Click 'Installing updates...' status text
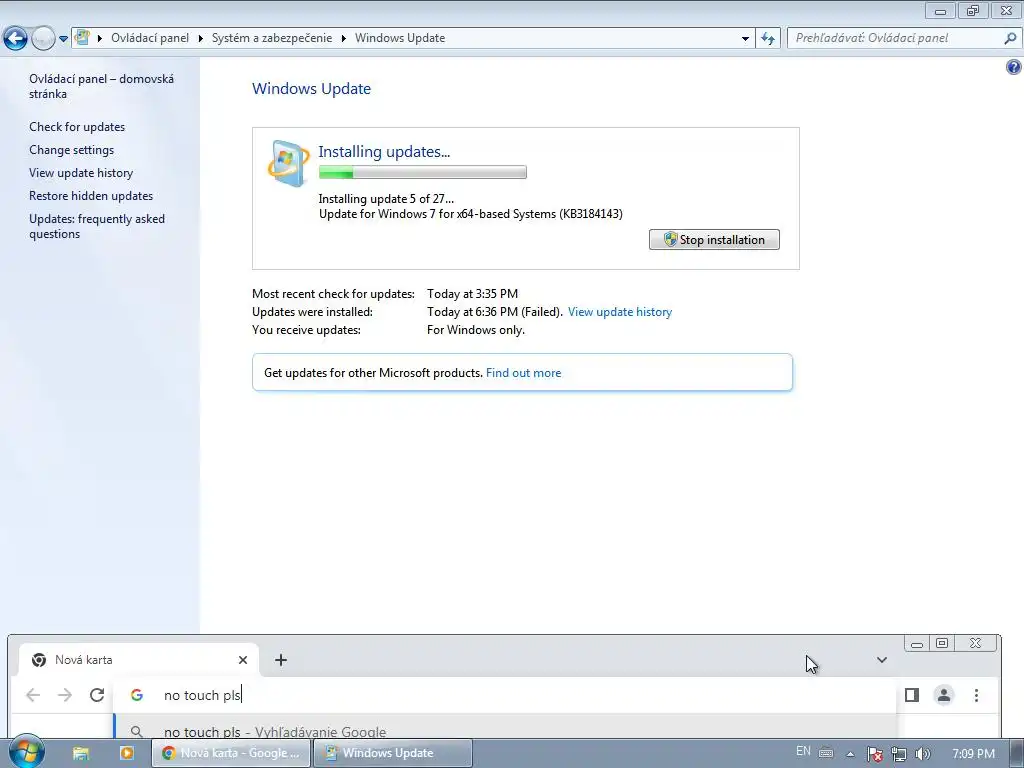The image size is (1024, 768). click(384, 152)
